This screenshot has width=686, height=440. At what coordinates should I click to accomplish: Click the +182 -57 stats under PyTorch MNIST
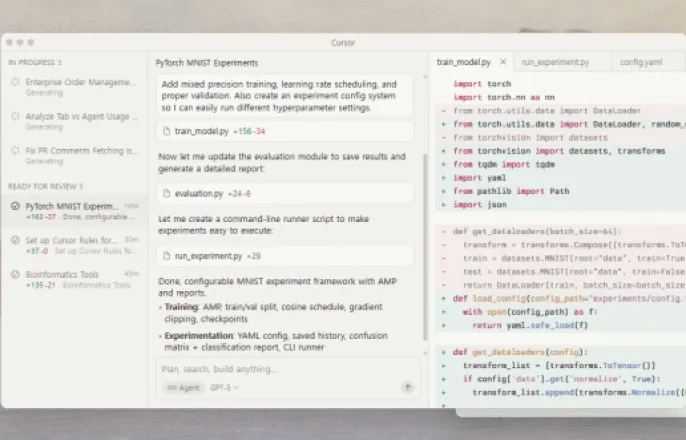click(41, 217)
